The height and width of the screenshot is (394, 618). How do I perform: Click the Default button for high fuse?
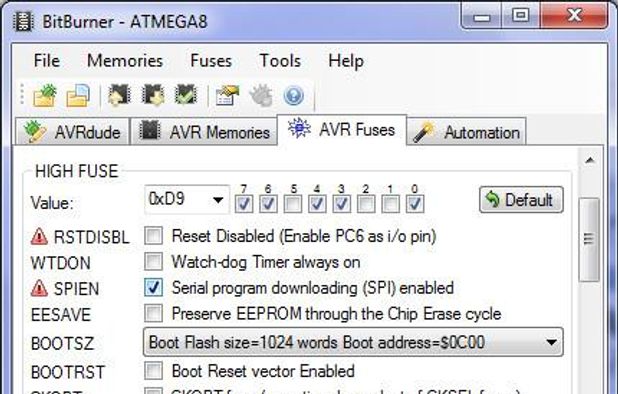click(521, 200)
